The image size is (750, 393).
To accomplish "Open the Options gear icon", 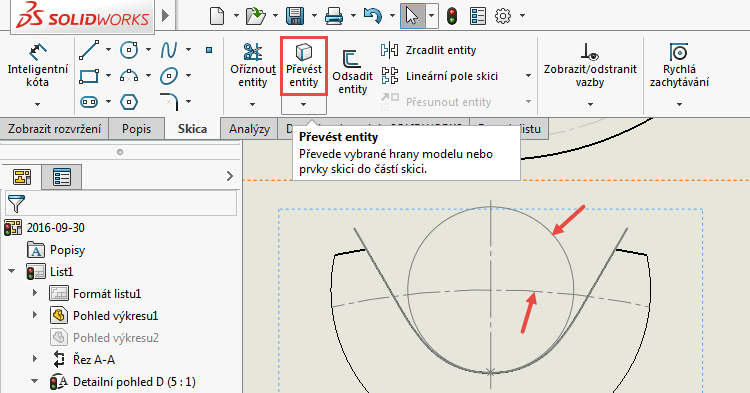I will (x=503, y=16).
